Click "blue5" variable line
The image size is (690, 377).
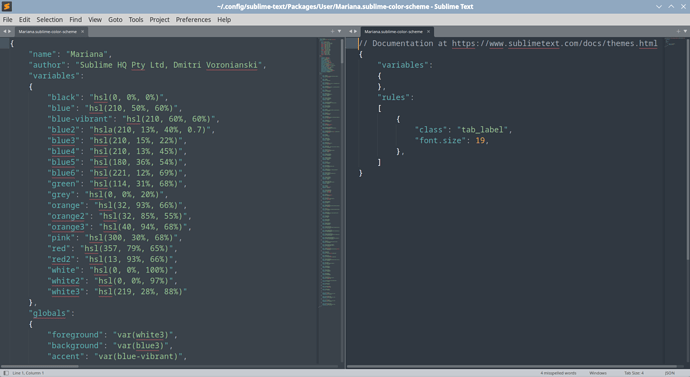pyautogui.click(x=117, y=162)
